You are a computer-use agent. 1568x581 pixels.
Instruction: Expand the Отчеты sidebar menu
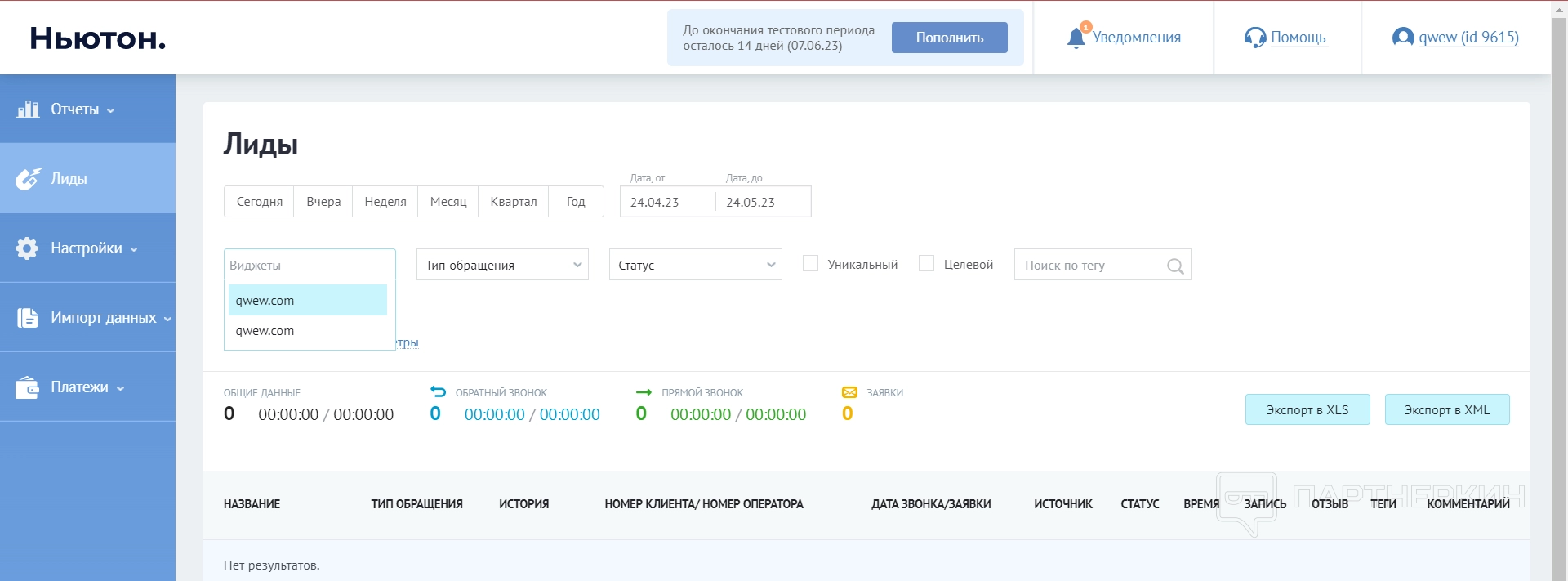coord(82,109)
